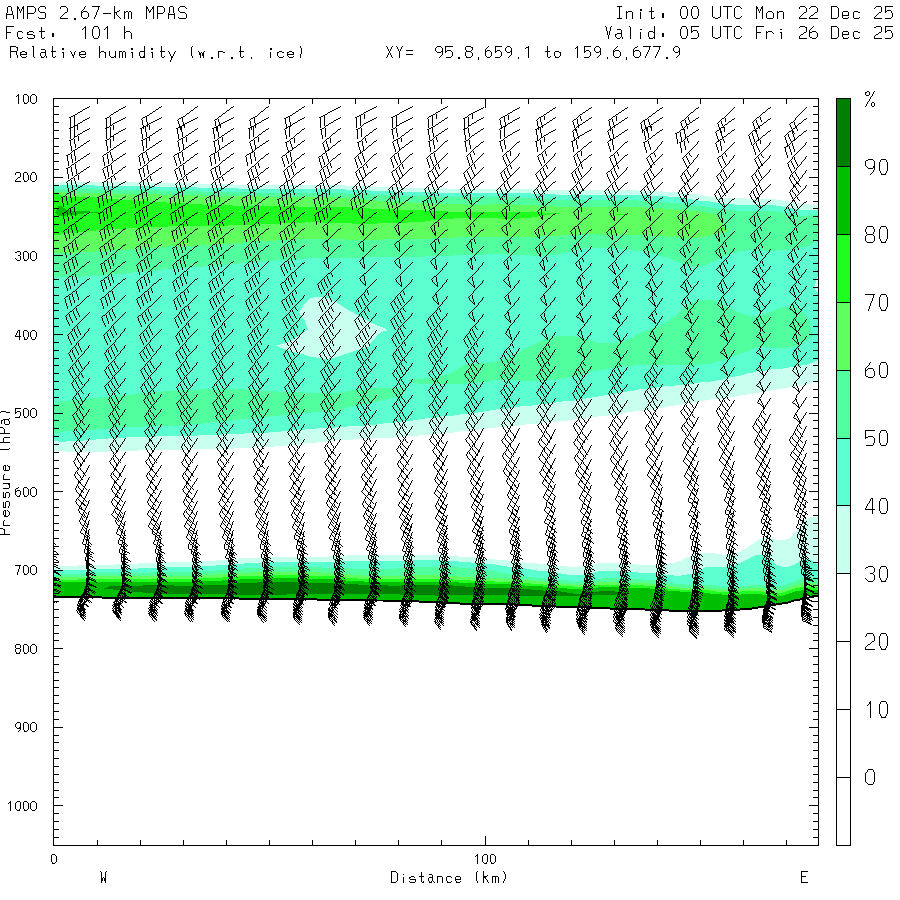Screen dimensions: 900x900
Task: Click the colorbar label '20'
Action: [876, 642]
